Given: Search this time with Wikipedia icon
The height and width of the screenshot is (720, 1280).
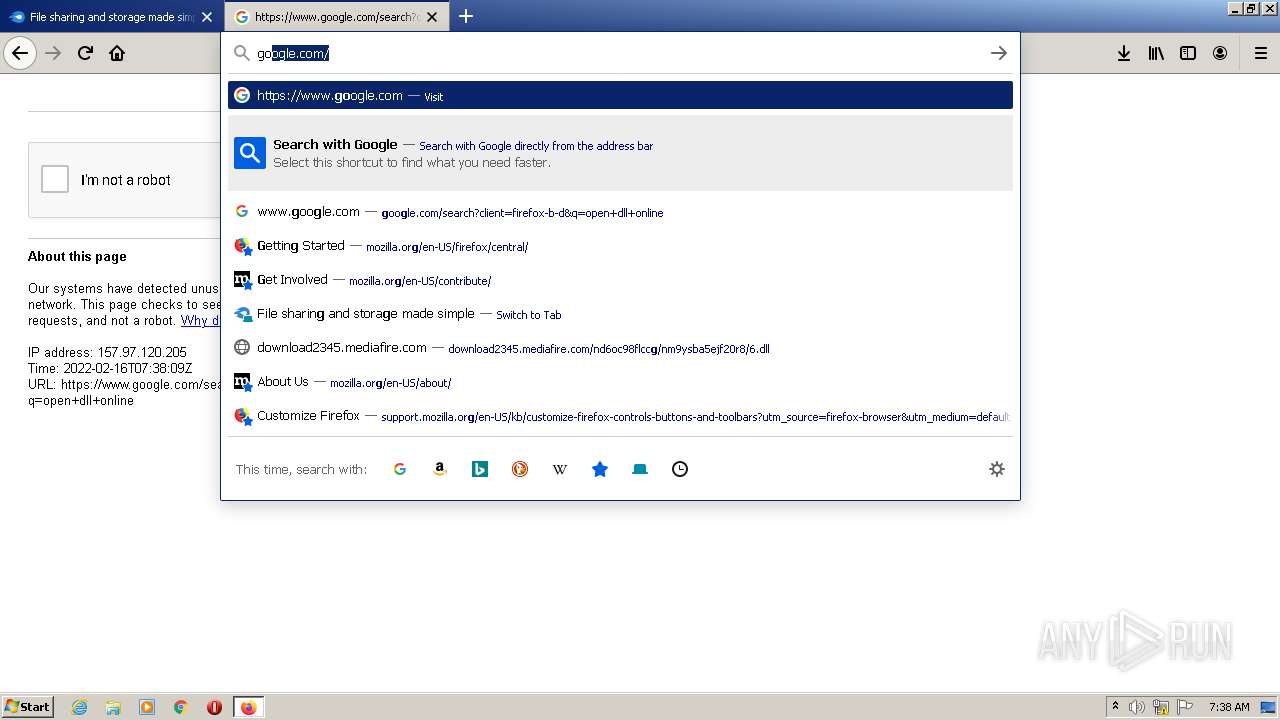Looking at the screenshot, I should pyautogui.click(x=560, y=469).
